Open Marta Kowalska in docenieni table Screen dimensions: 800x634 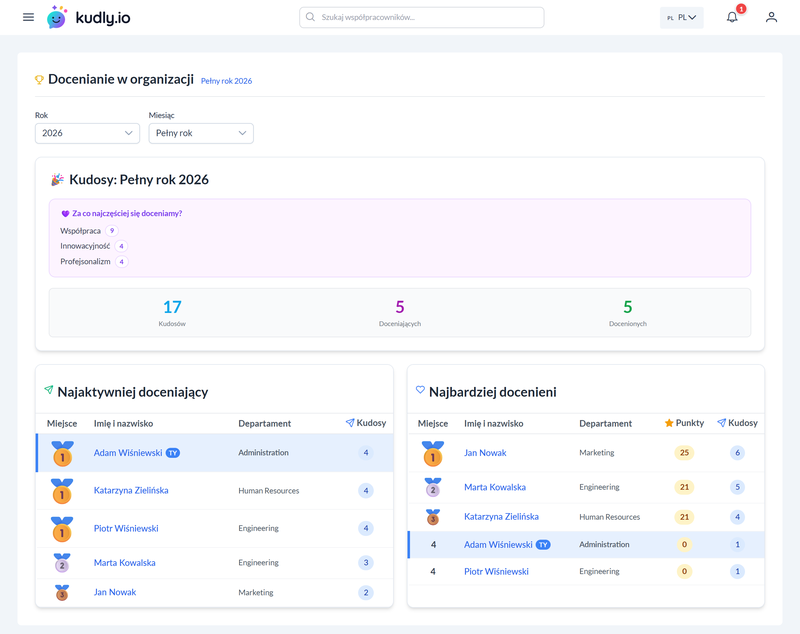495,487
